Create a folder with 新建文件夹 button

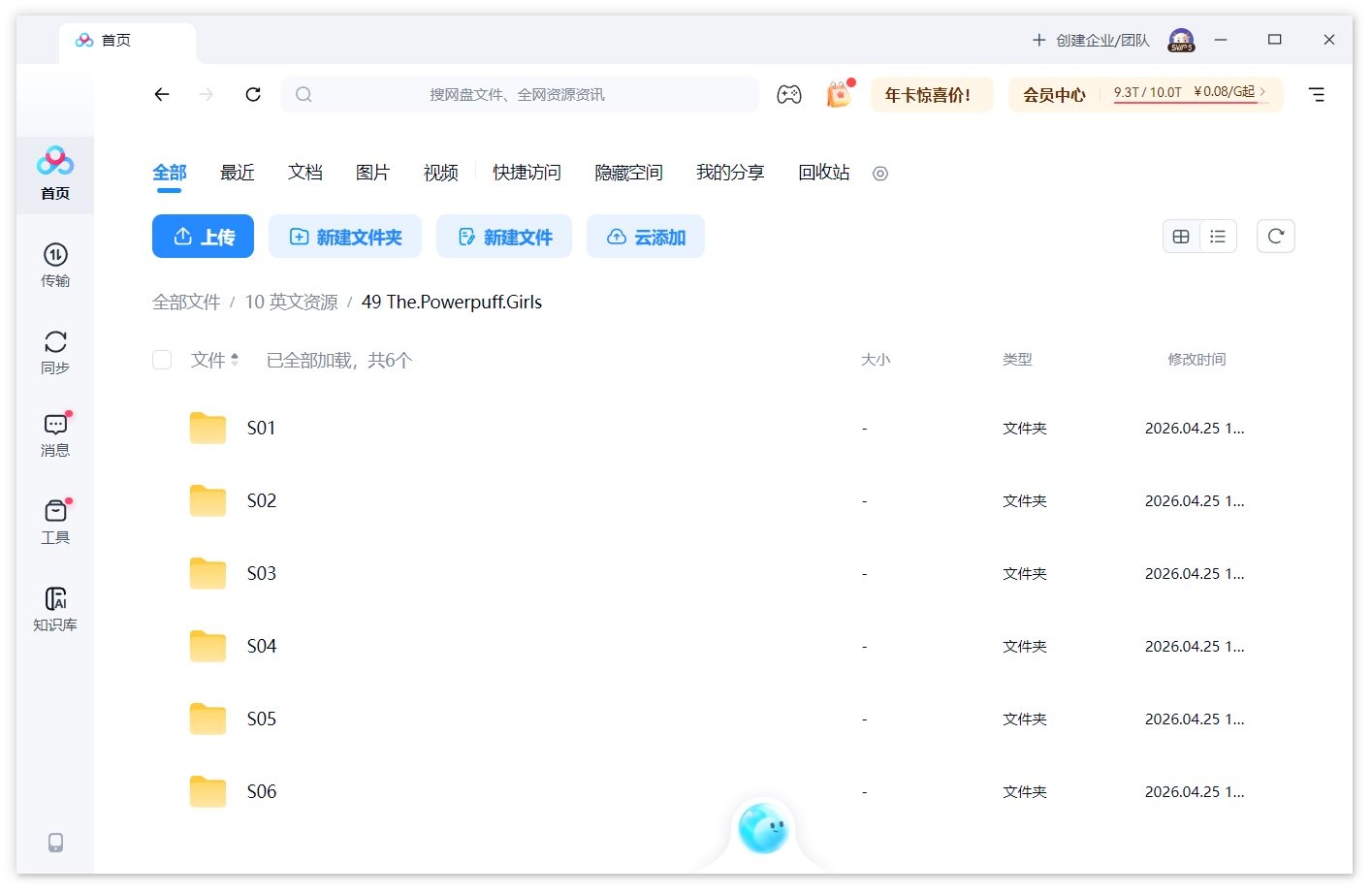[345, 236]
